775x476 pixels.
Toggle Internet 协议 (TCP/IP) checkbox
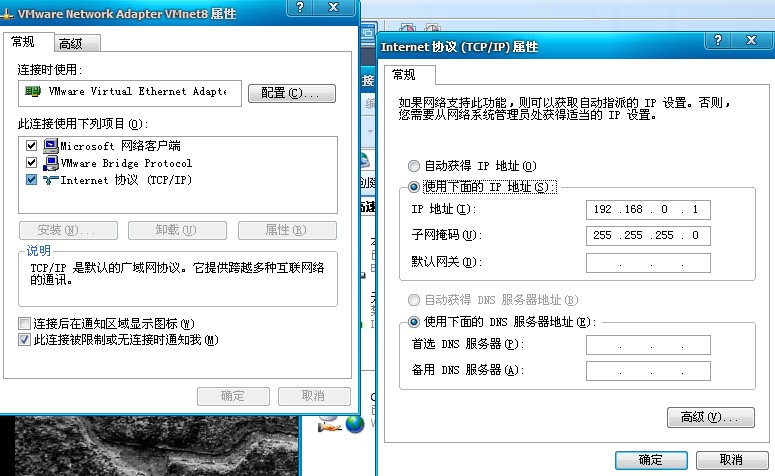[31, 179]
